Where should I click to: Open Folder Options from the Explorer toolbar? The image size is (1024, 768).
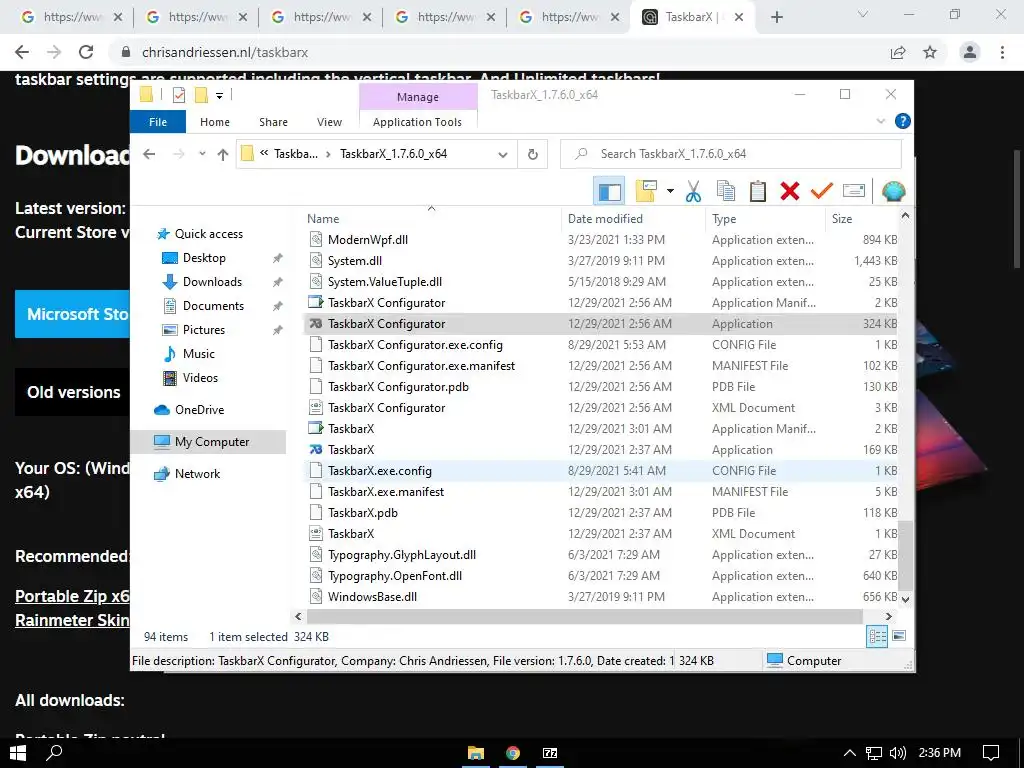pyautogui.click(x=646, y=191)
